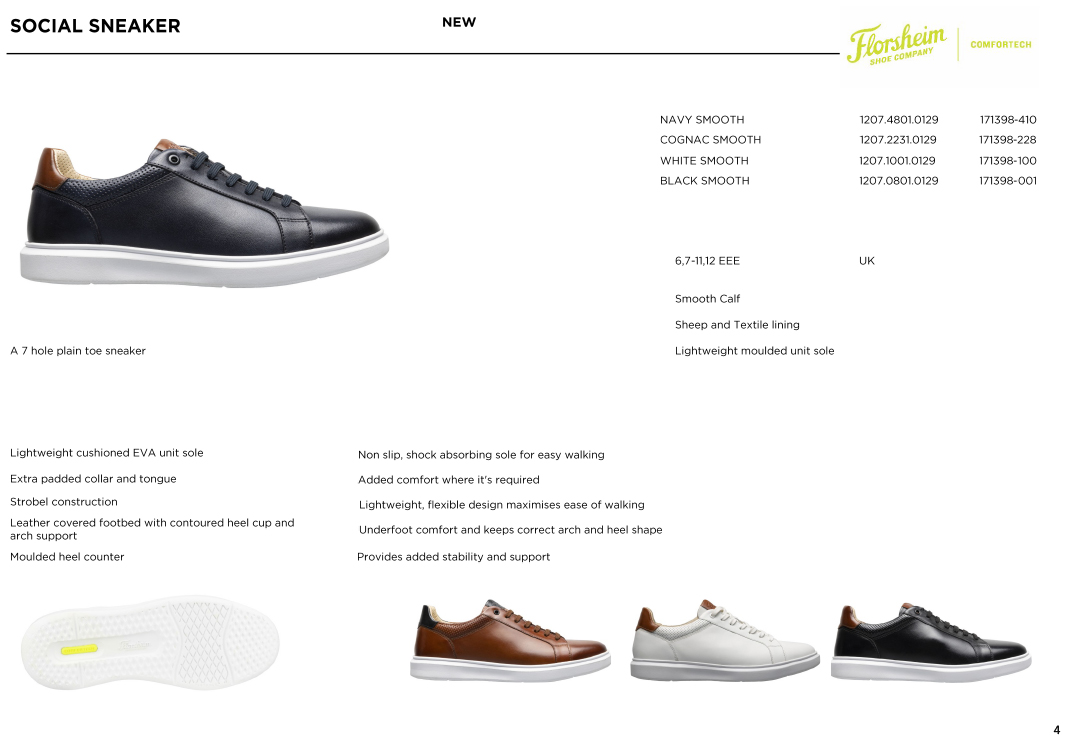
Task: Click the White Smooth colour name
Action: [x=704, y=160]
